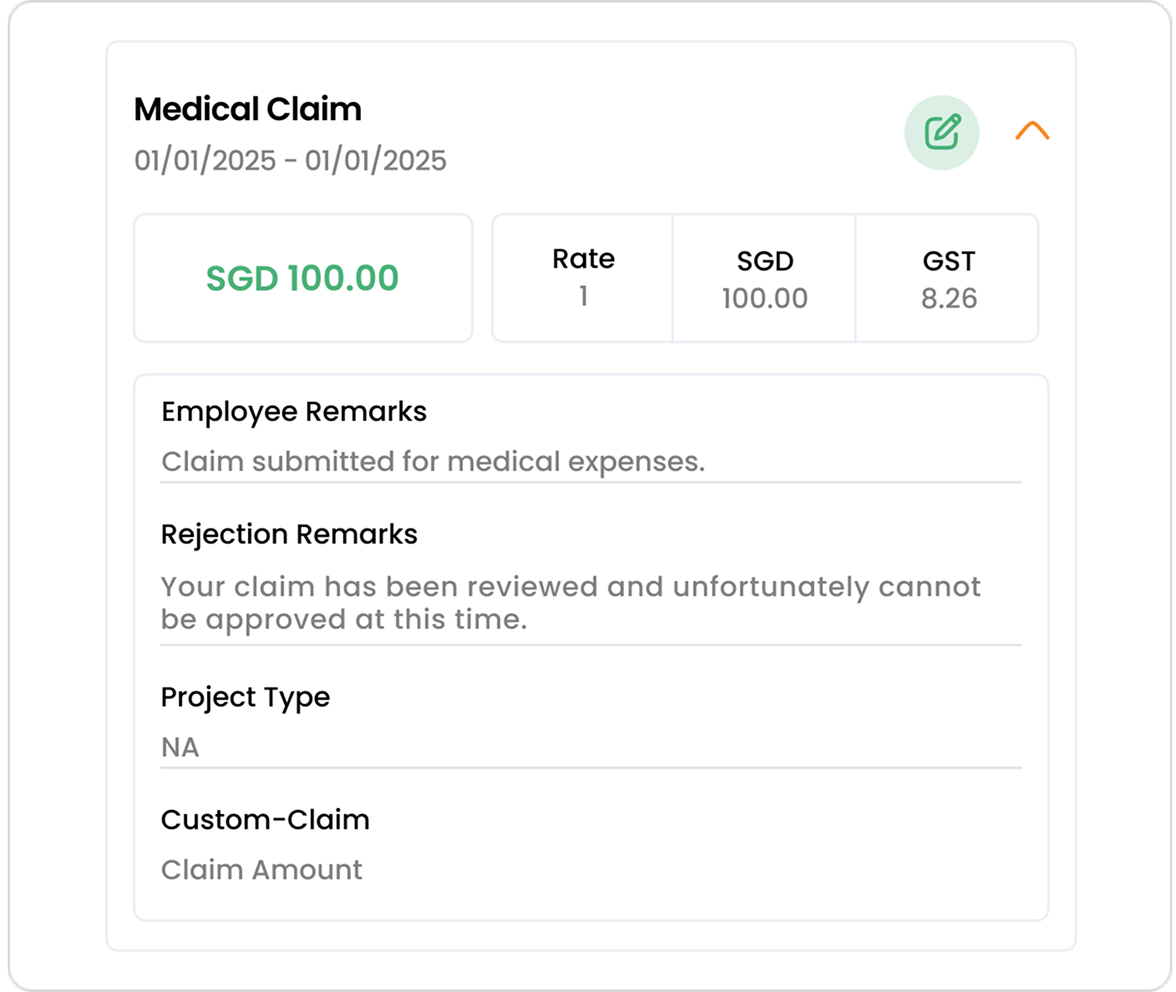The height and width of the screenshot is (992, 1176).
Task: Click the green edit claim icon
Action: click(x=941, y=133)
